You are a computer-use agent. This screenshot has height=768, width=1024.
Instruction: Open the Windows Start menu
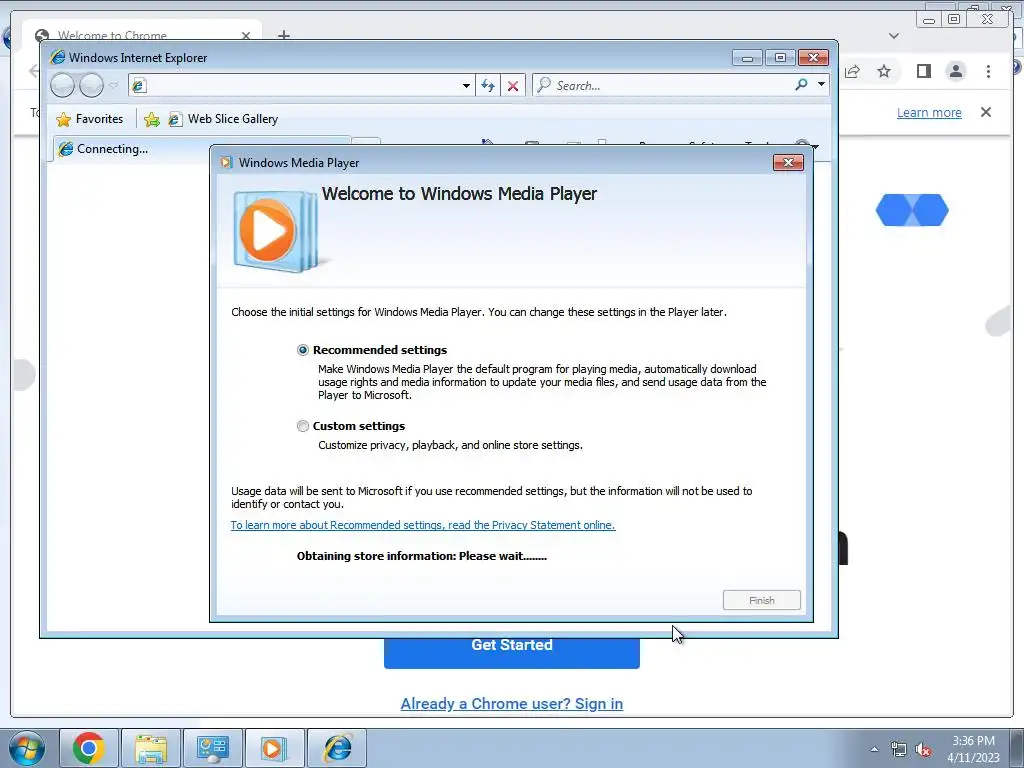click(x=27, y=748)
